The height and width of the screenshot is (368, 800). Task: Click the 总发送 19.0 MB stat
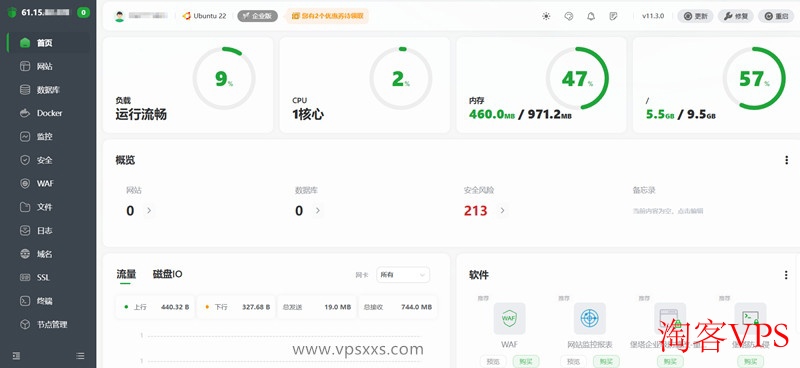point(317,307)
